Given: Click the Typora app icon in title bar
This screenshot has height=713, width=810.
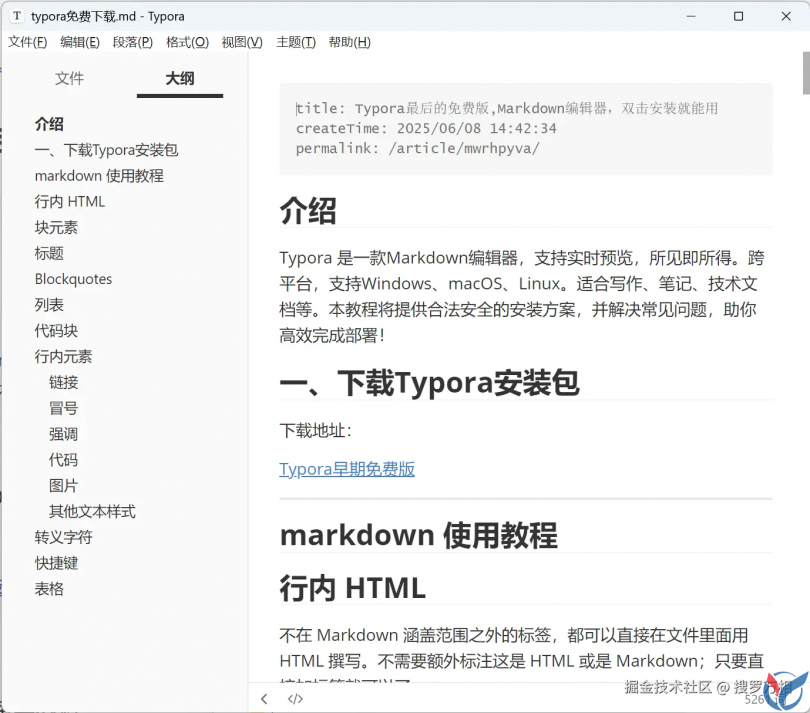Looking at the screenshot, I should pyautogui.click(x=17, y=16).
